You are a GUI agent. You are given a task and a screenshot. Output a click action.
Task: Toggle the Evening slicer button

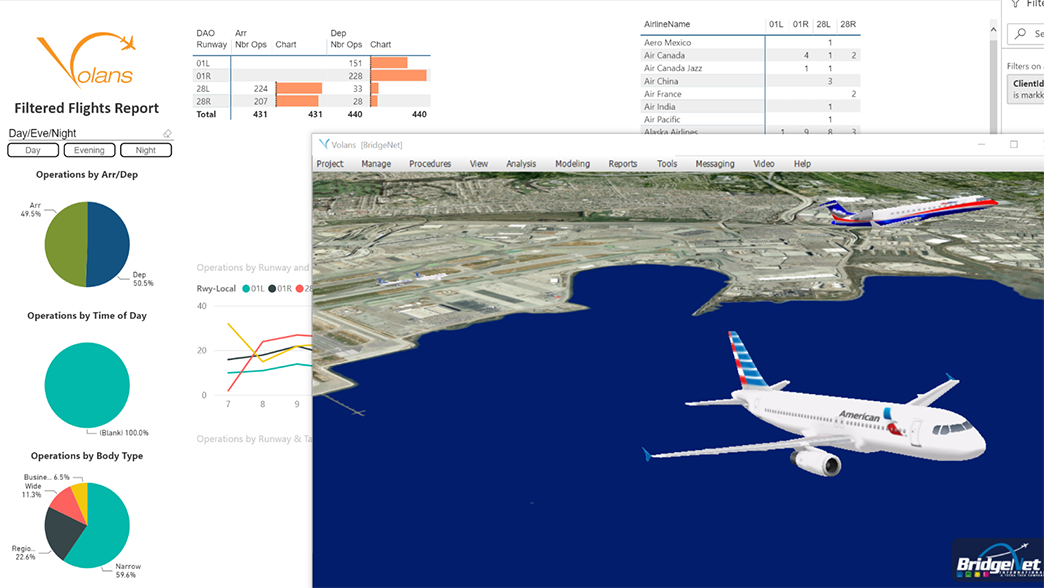click(89, 150)
